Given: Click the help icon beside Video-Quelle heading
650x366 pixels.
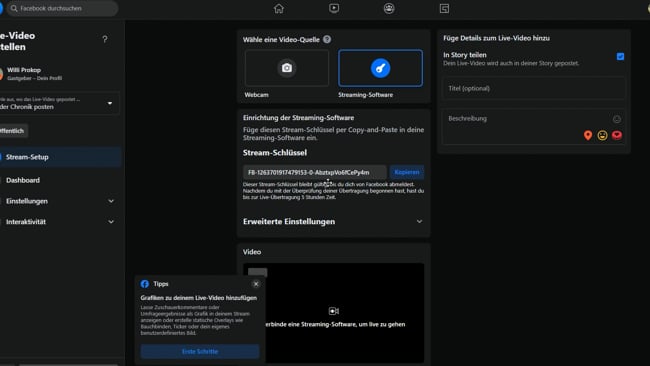Looking at the screenshot, I should pyautogui.click(x=327, y=39).
